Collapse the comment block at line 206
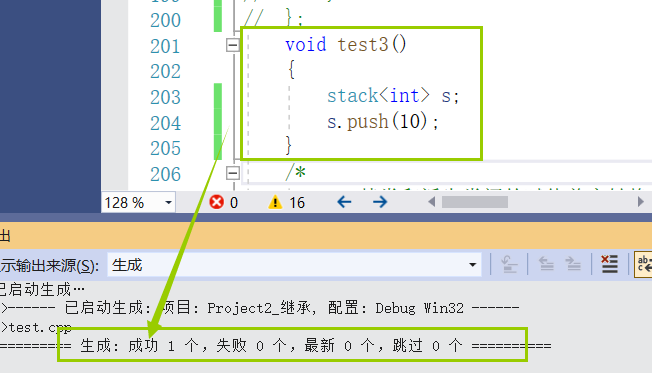Image resolution: width=652 pixels, height=373 pixels. pos(233,173)
